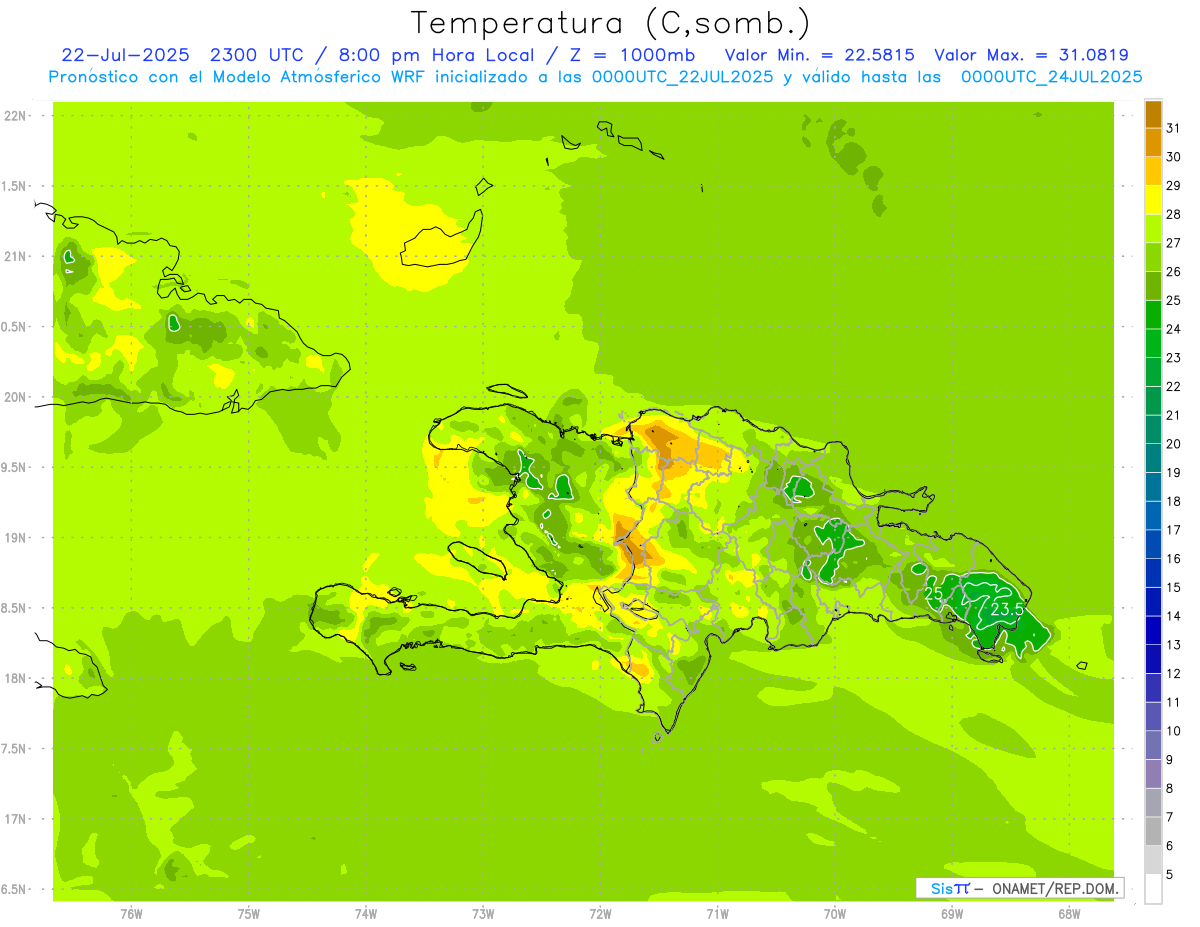Select the "75W" longitude label
1200x927 pixels.
click(249, 913)
